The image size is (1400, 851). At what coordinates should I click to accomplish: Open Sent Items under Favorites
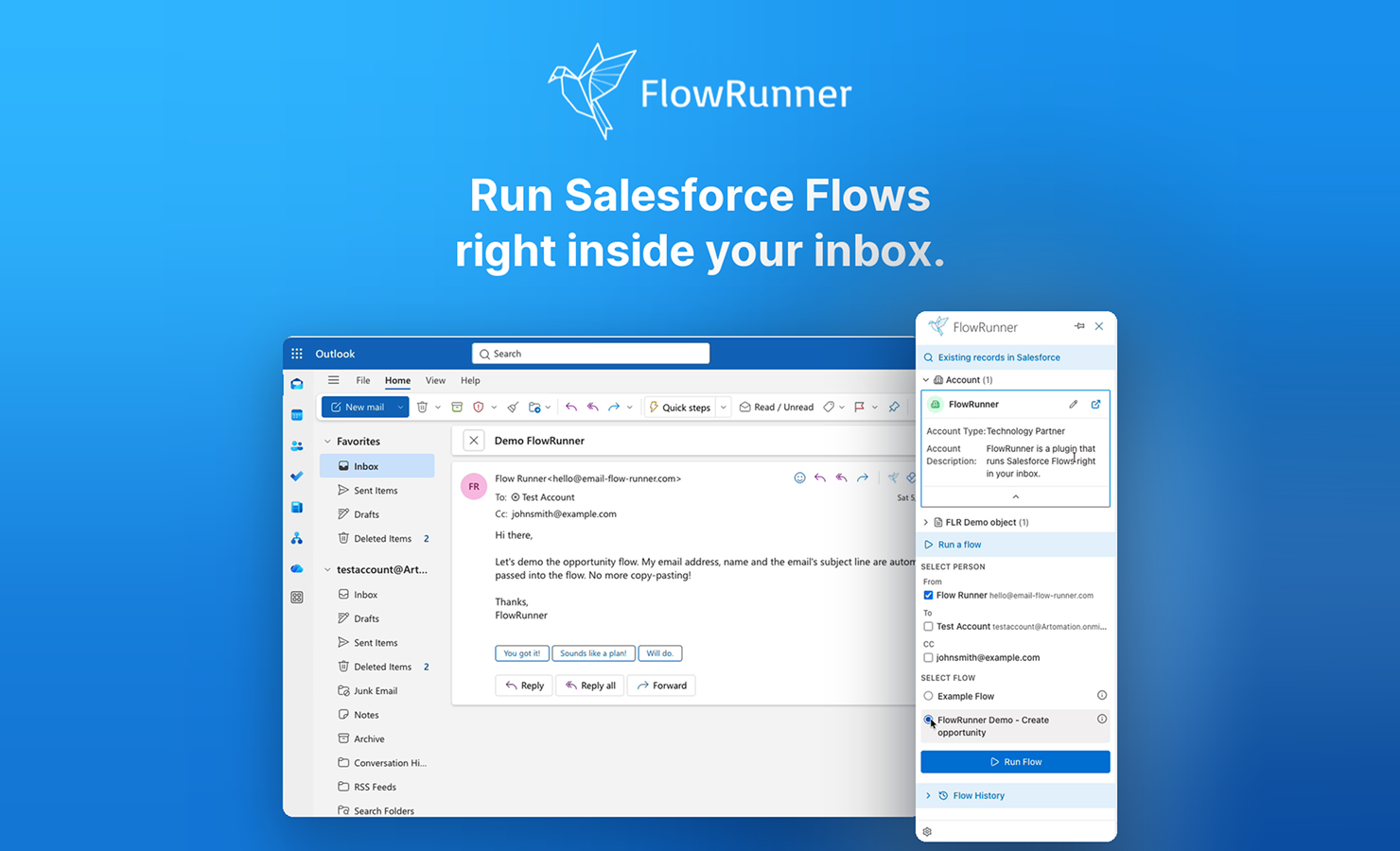(x=376, y=490)
